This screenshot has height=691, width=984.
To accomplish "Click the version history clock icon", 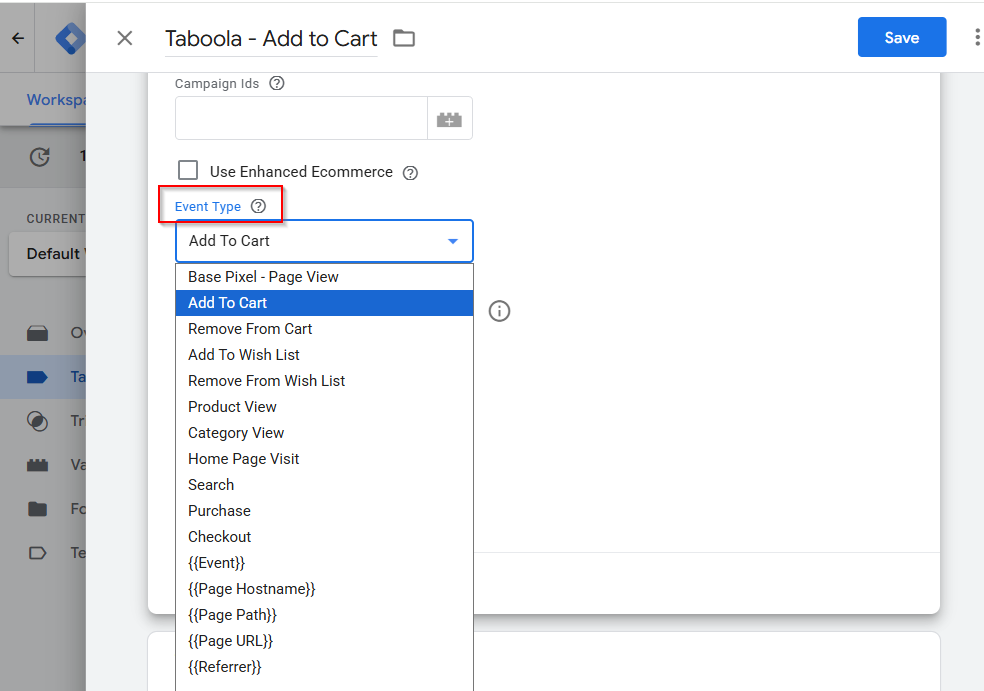I will [40, 156].
